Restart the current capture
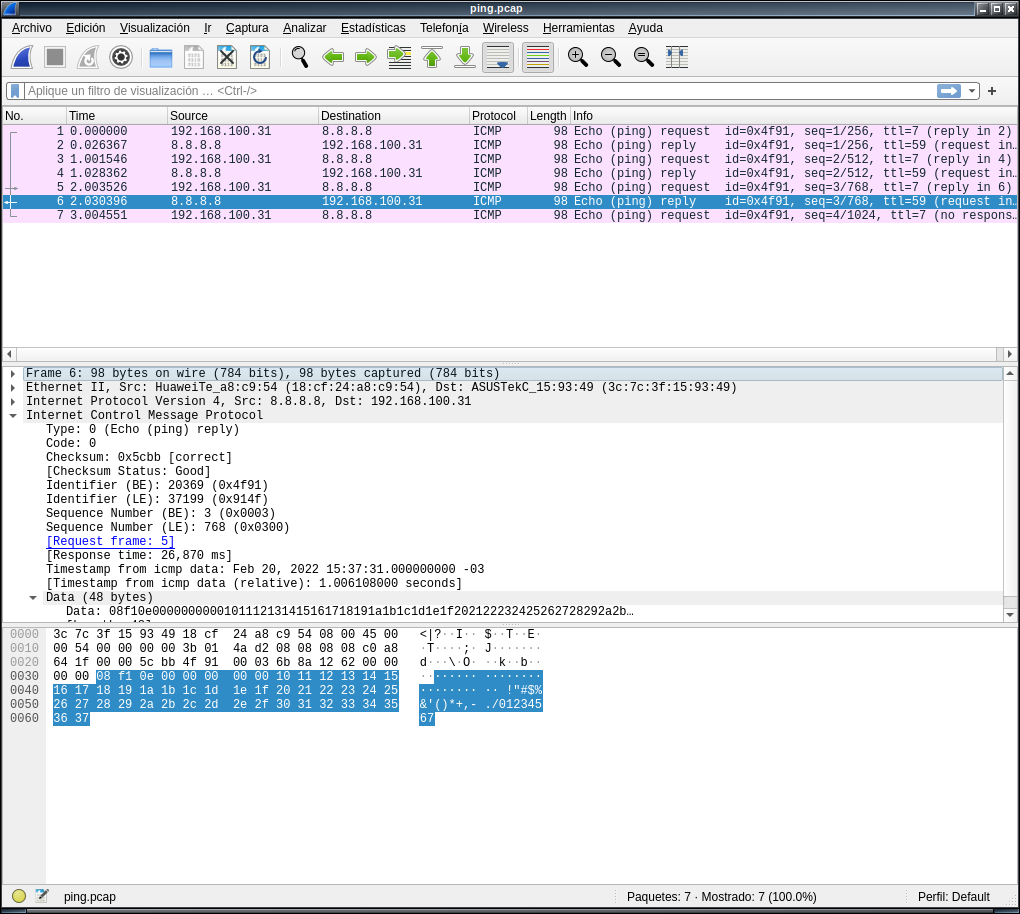The height and width of the screenshot is (914, 1020). tap(88, 57)
